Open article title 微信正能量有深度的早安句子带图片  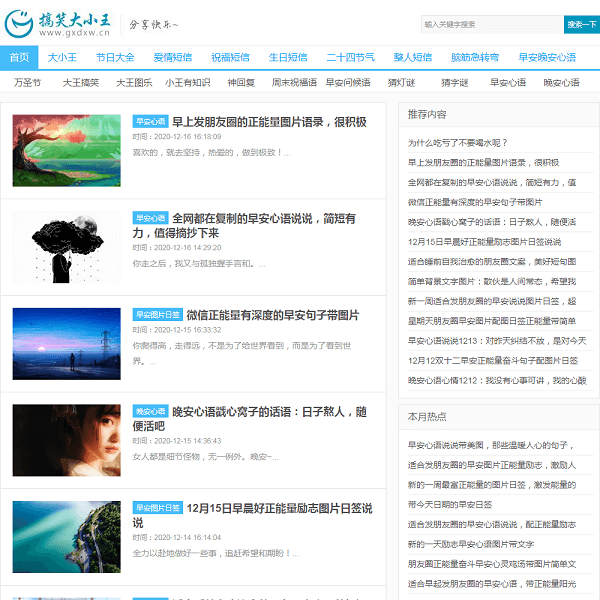(273, 315)
